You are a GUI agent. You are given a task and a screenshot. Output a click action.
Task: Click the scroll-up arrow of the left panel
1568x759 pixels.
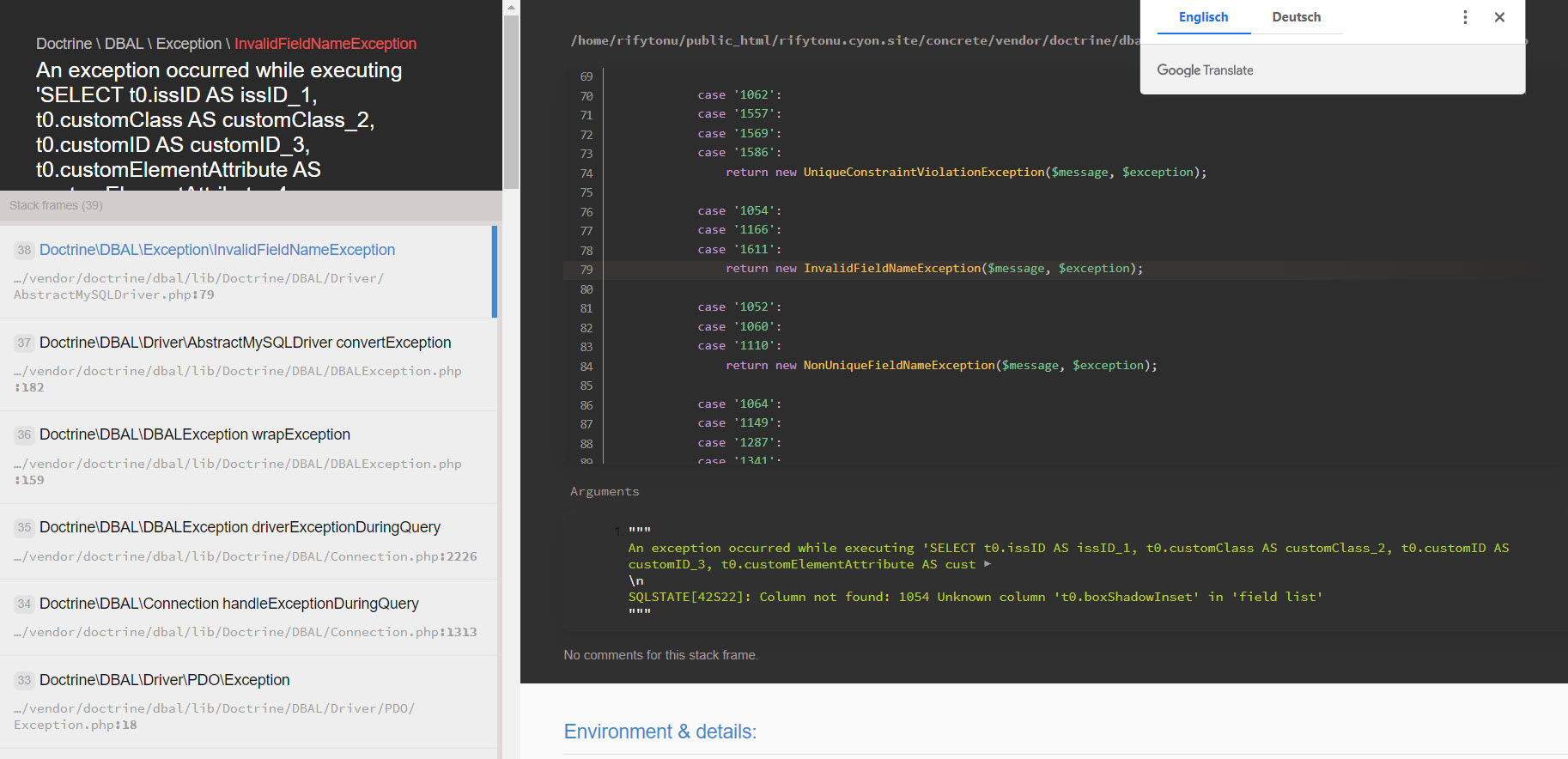pos(511,8)
